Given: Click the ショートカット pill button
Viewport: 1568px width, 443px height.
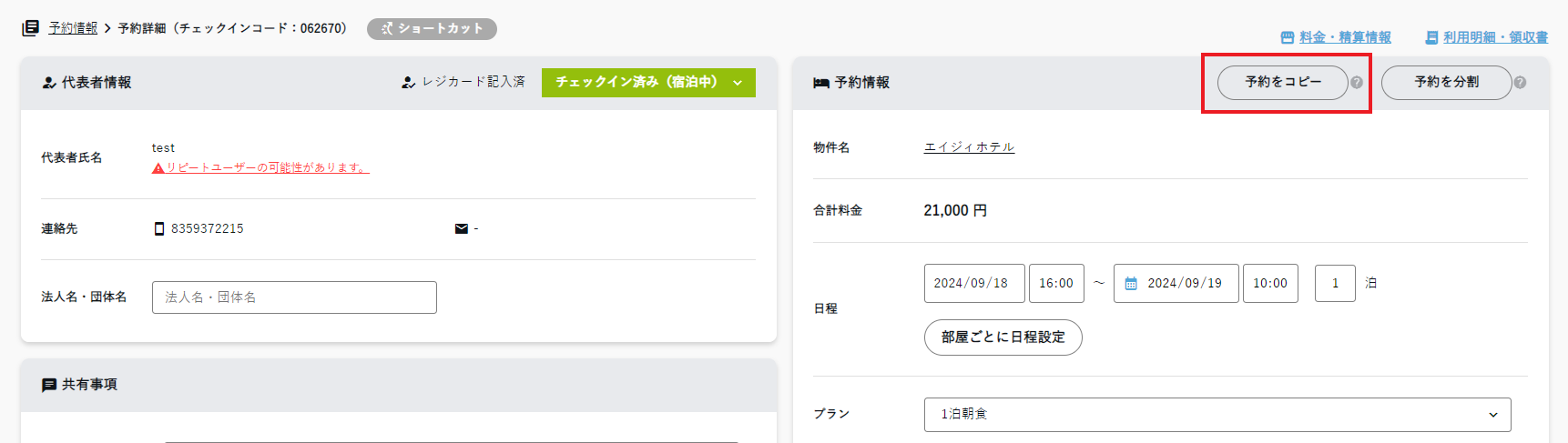Looking at the screenshot, I should (432, 29).
